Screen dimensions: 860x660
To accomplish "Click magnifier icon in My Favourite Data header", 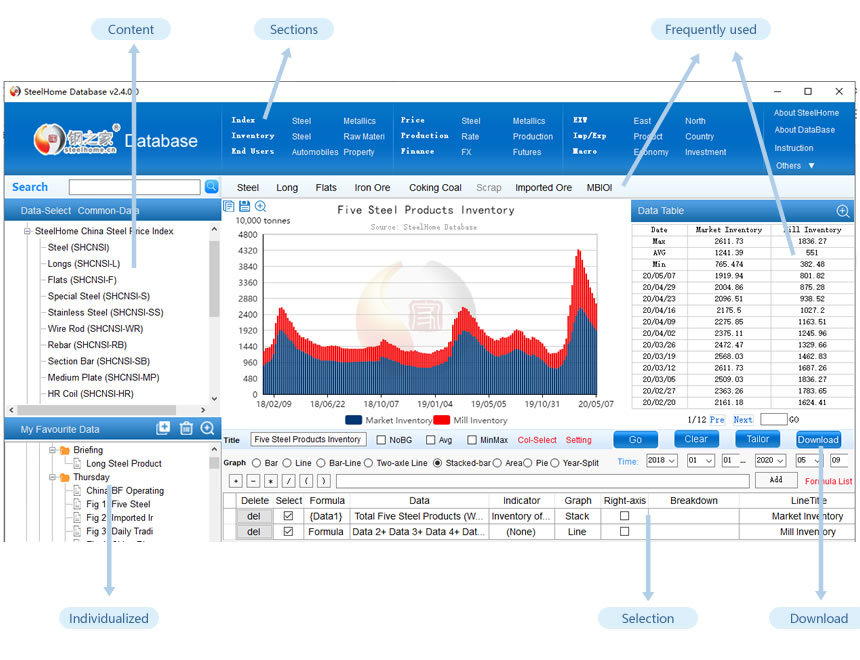I will [207, 428].
